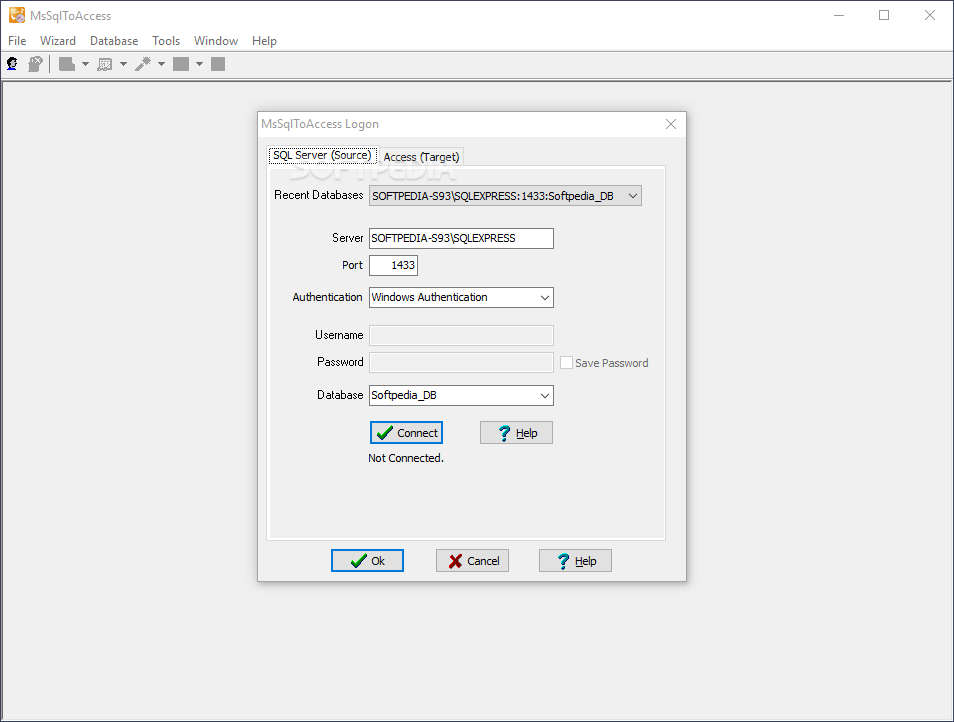Expand the Recent Databases combo box
Viewport: 954px width, 722px height.
click(x=633, y=196)
